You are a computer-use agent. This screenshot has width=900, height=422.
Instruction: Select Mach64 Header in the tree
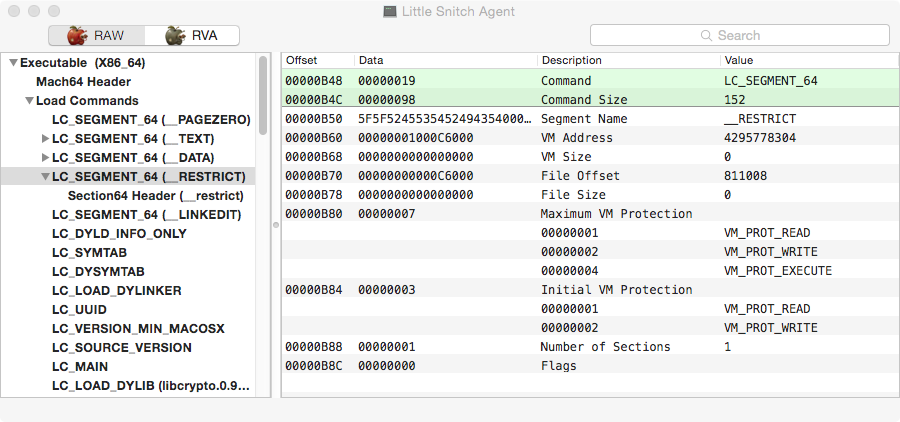point(83,82)
